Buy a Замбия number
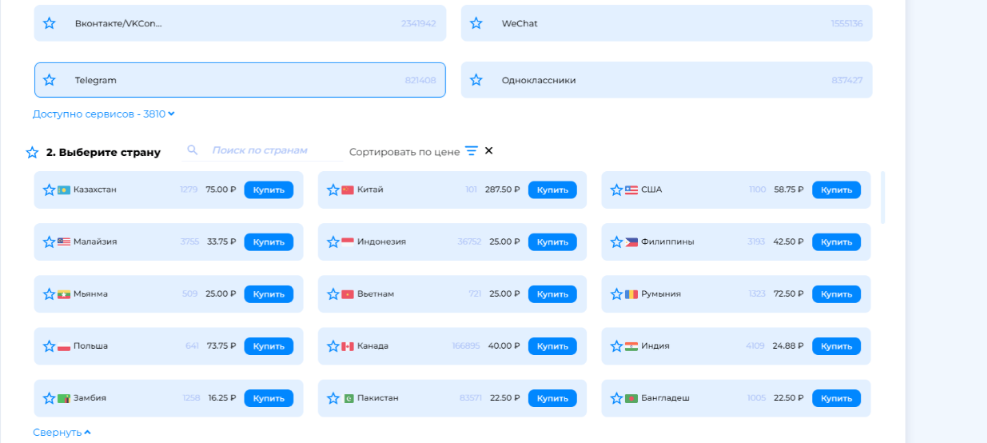987x443 pixels. (269, 398)
